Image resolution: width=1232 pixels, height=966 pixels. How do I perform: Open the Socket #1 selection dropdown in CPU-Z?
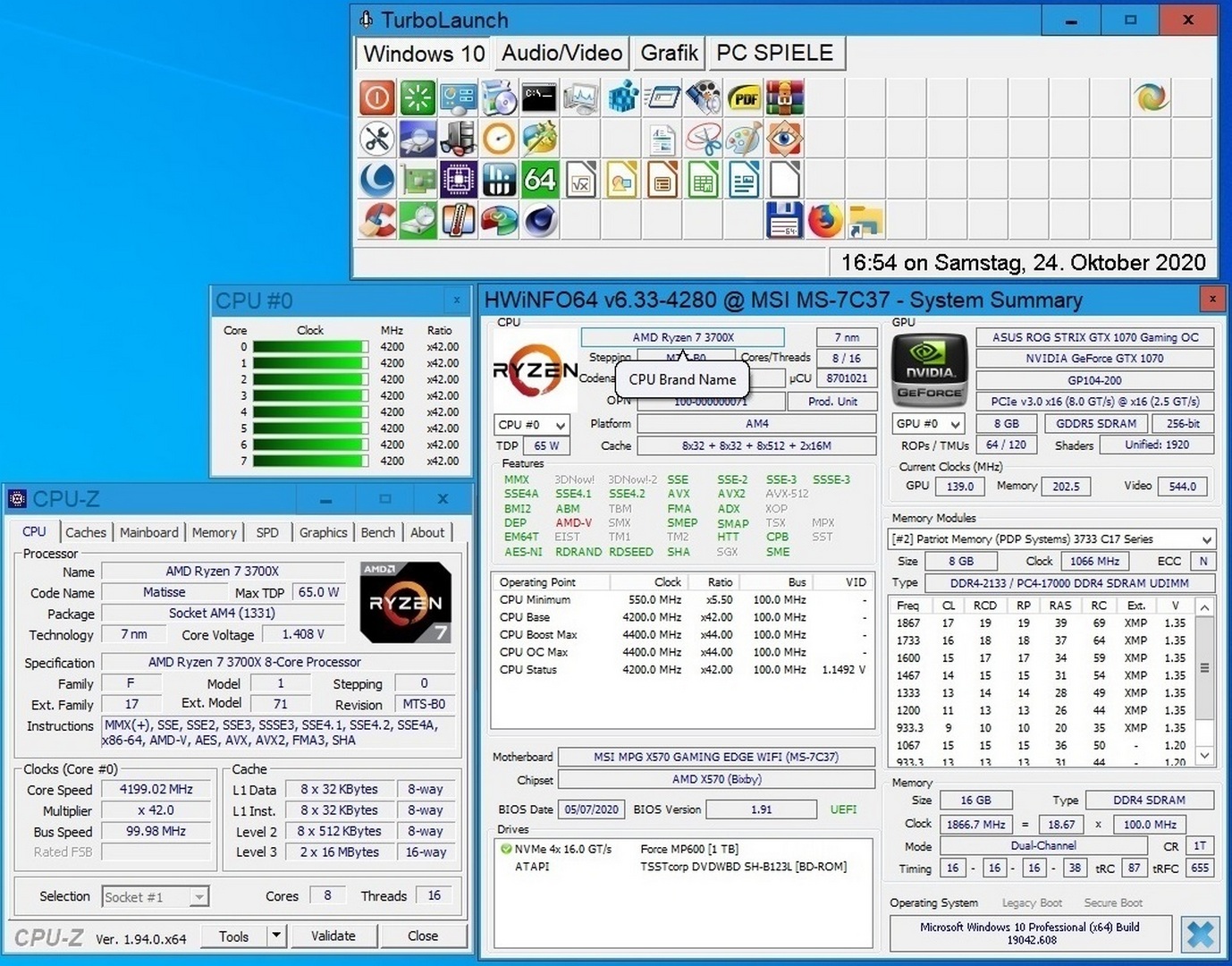click(155, 896)
